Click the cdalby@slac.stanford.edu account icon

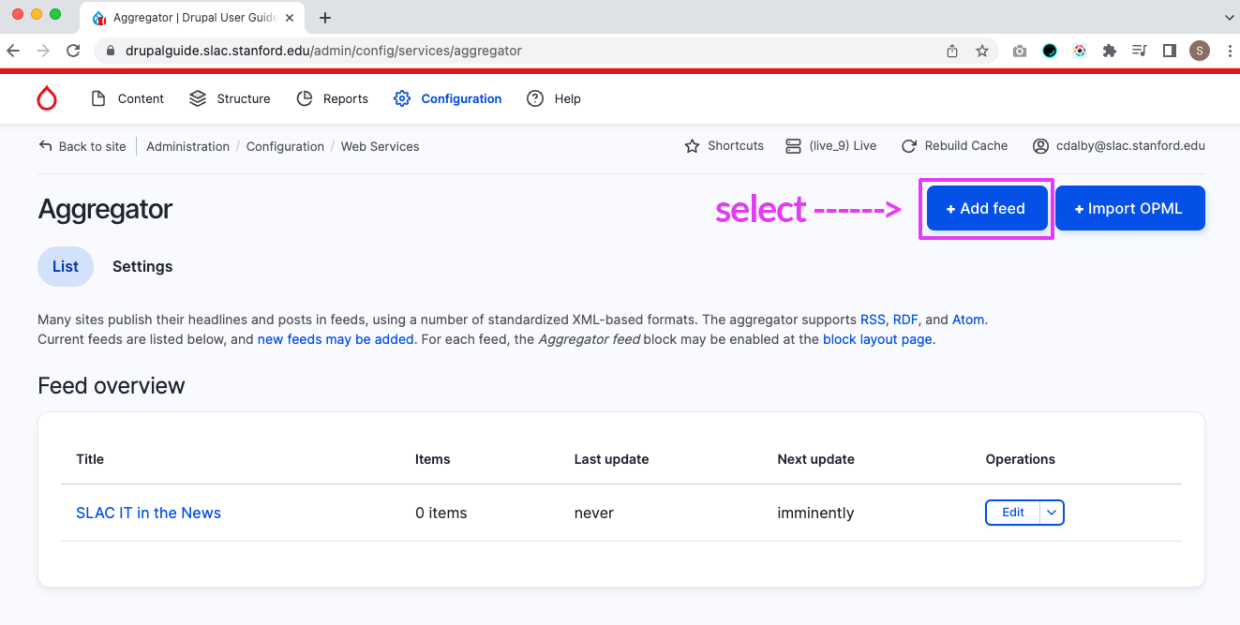click(1041, 145)
